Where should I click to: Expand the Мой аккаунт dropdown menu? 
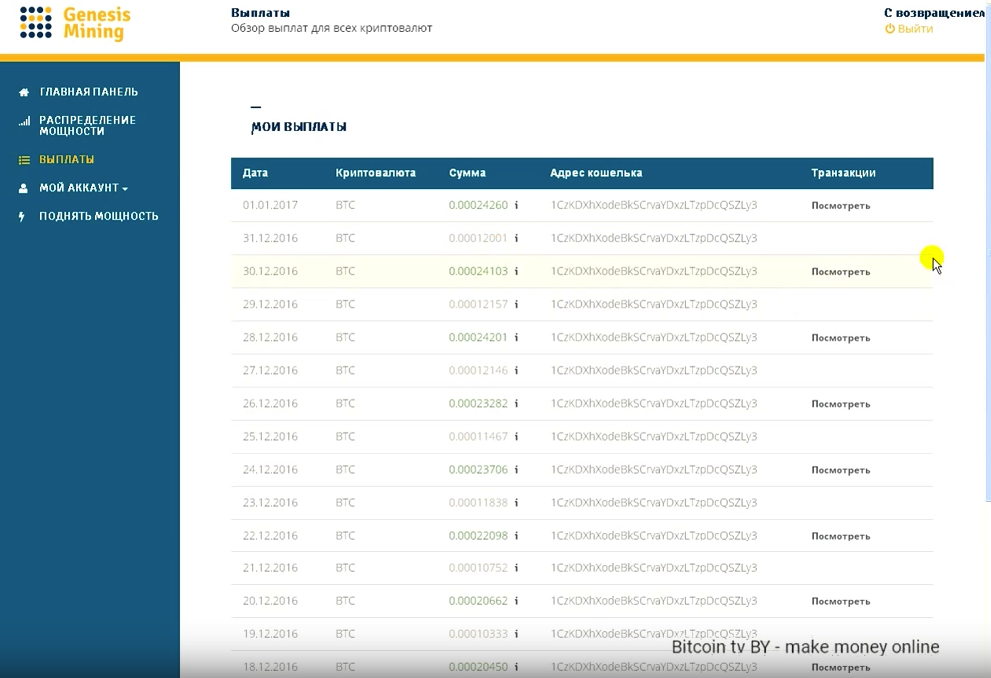tap(84, 188)
